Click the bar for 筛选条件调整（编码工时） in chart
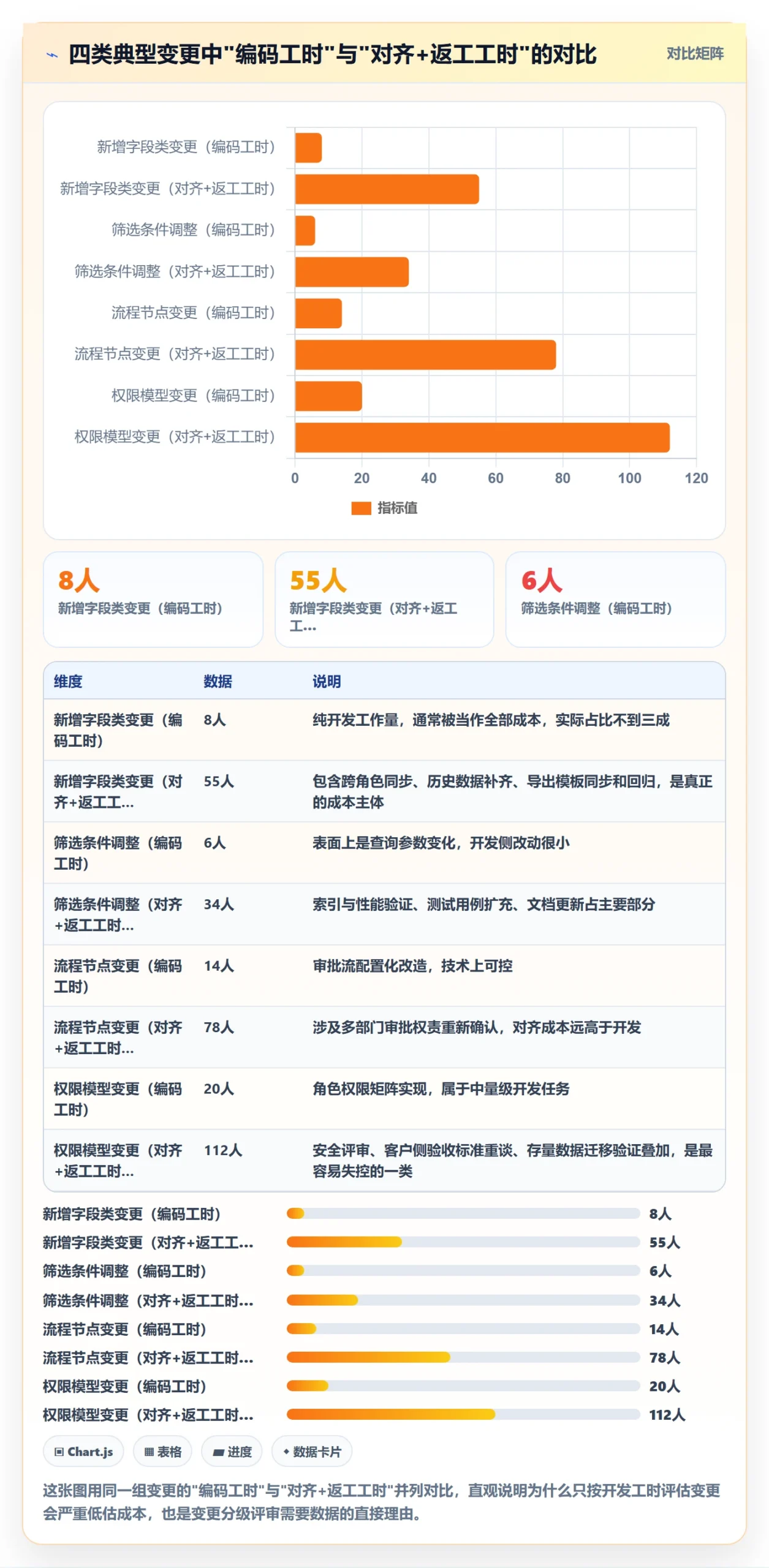769x1568 pixels. pyautogui.click(x=305, y=230)
